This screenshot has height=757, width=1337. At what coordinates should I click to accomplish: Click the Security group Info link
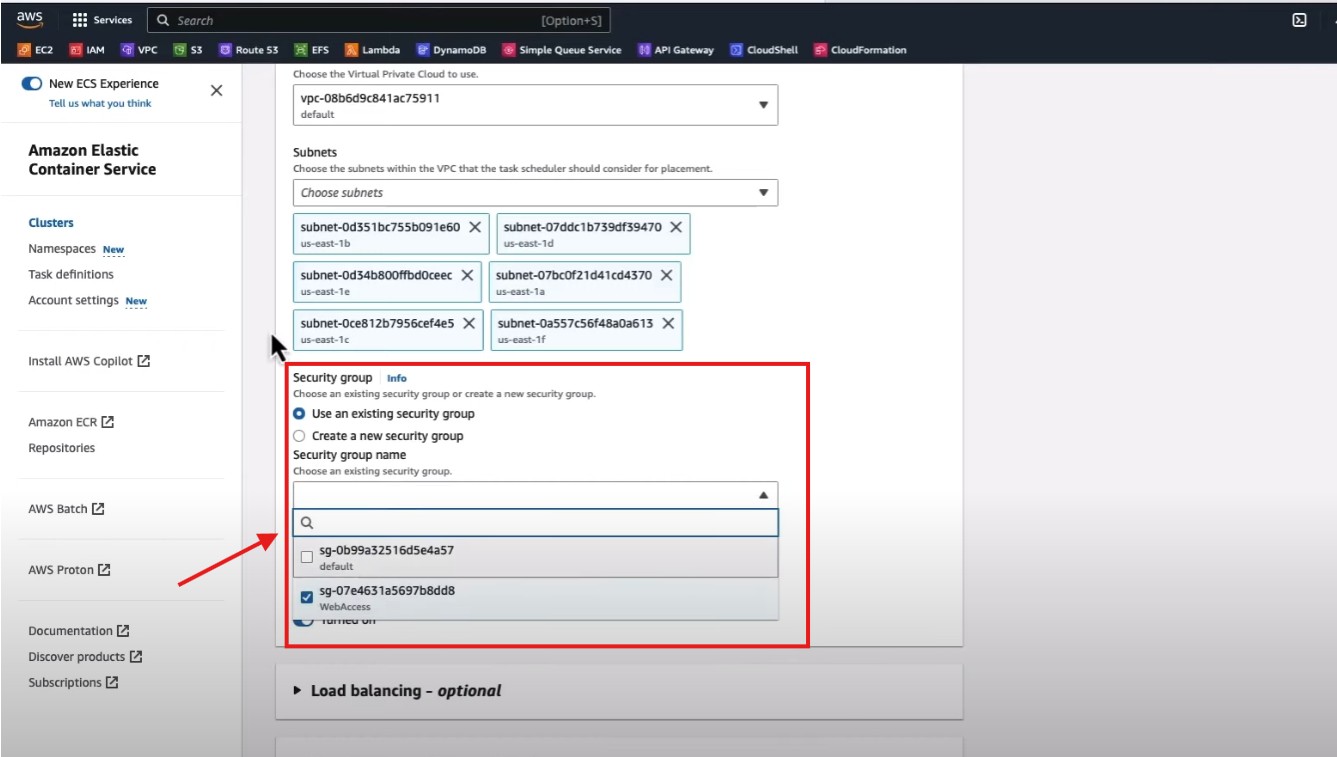point(397,378)
